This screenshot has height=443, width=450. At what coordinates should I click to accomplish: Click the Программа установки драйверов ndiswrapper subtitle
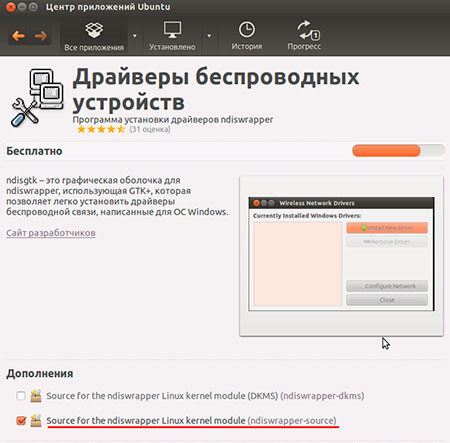tap(173, 119)
